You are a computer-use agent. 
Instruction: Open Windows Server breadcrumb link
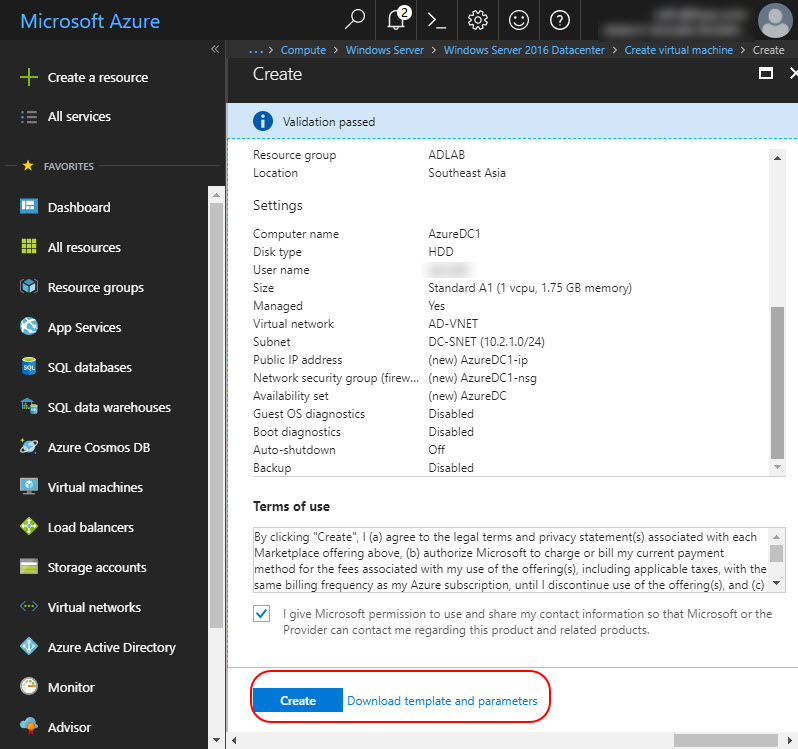385,50
